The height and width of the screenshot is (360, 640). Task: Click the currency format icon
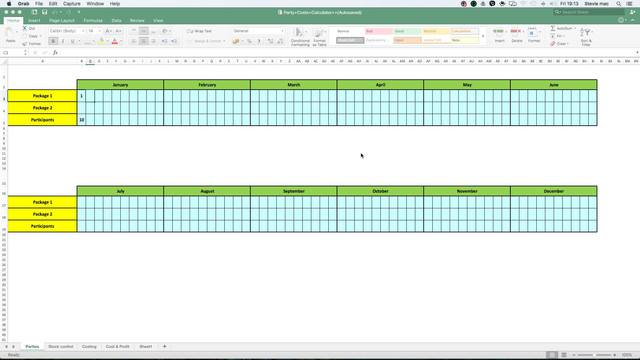236,41
